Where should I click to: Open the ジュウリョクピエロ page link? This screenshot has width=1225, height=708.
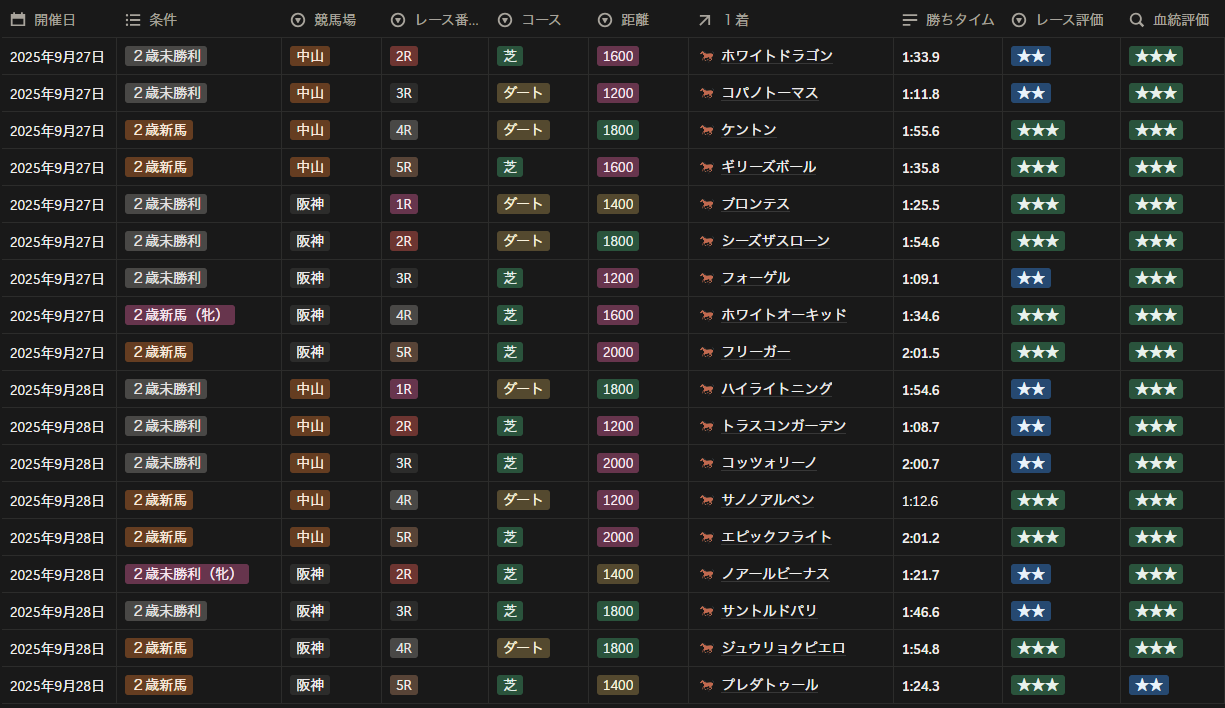tap(783, 648)
